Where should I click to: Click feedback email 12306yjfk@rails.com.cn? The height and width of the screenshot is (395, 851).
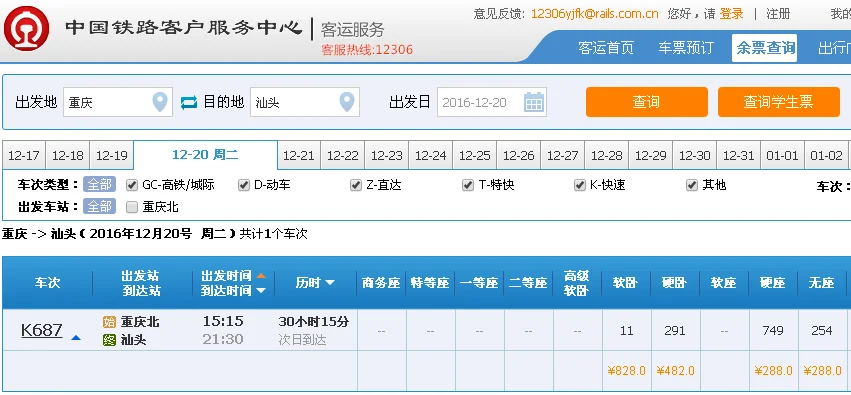coord(594,14)
